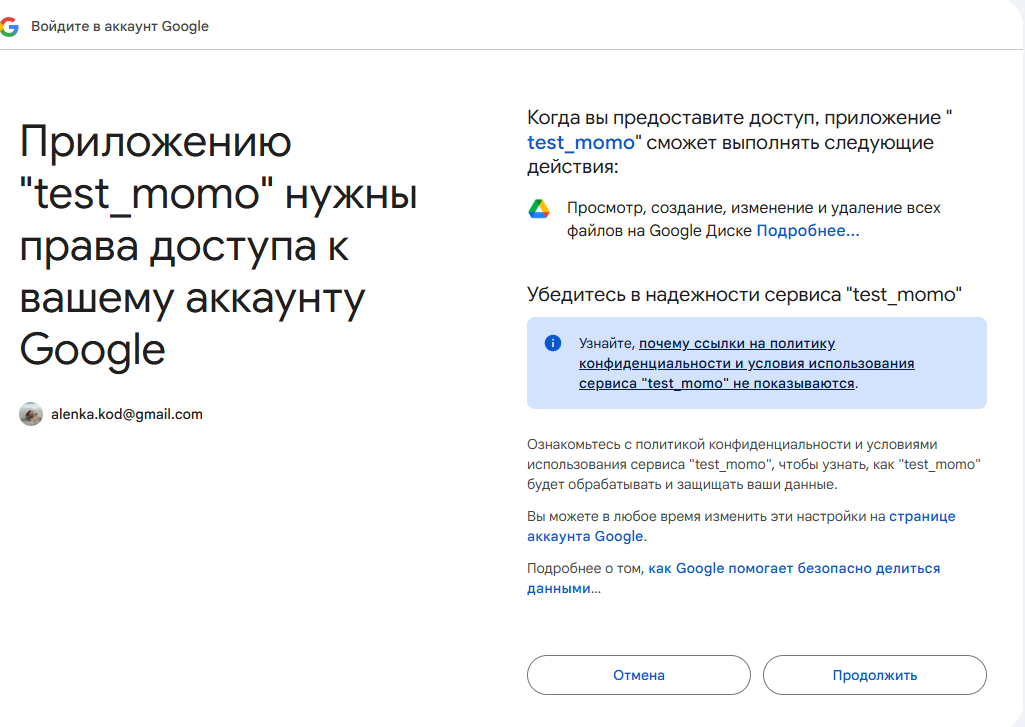Click the paragraph starting with "Ознакомьтесь с политикой"
Viewport: 1025px width, 727px height.
753,464
